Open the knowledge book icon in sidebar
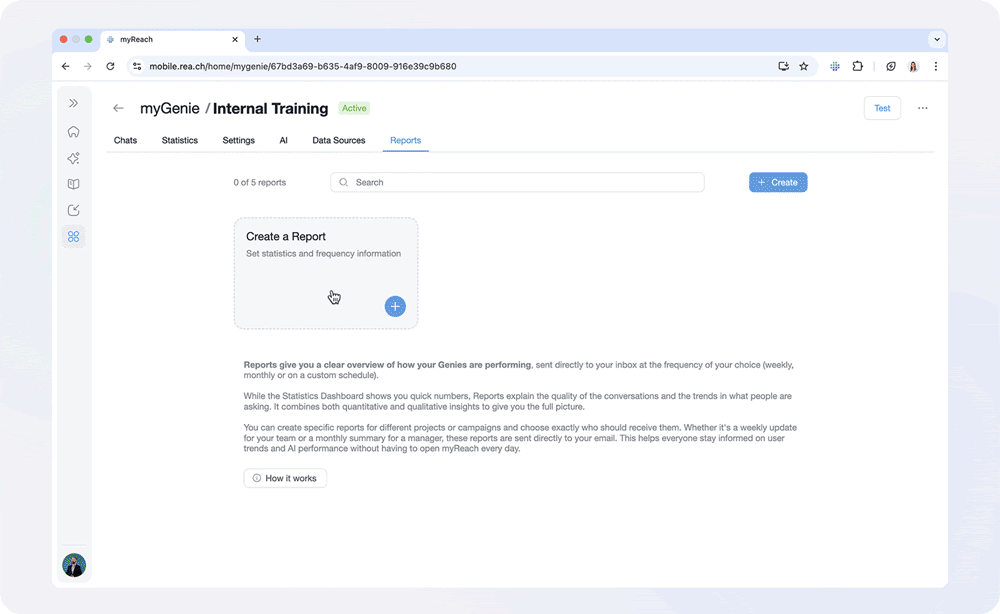 [x=73, y=184]
